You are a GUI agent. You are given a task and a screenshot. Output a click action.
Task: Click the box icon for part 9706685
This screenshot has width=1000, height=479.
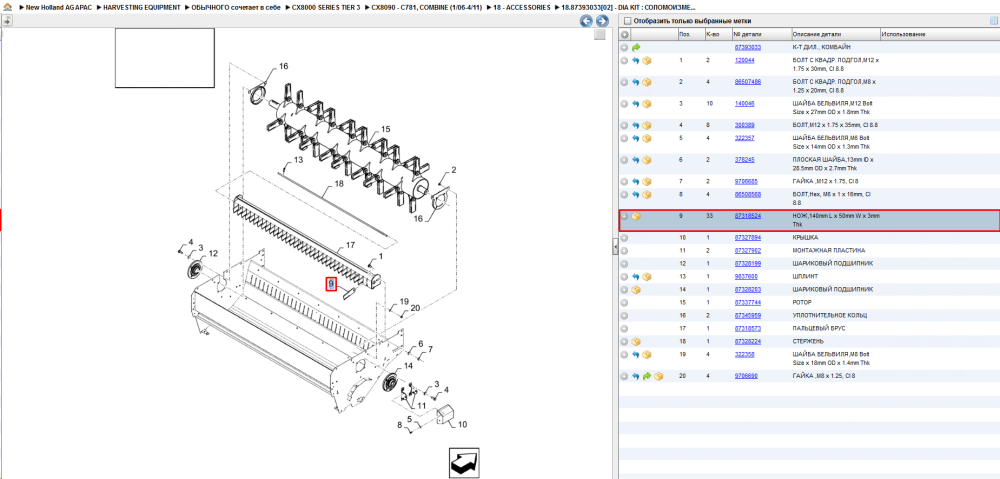(x=647, y=182)
